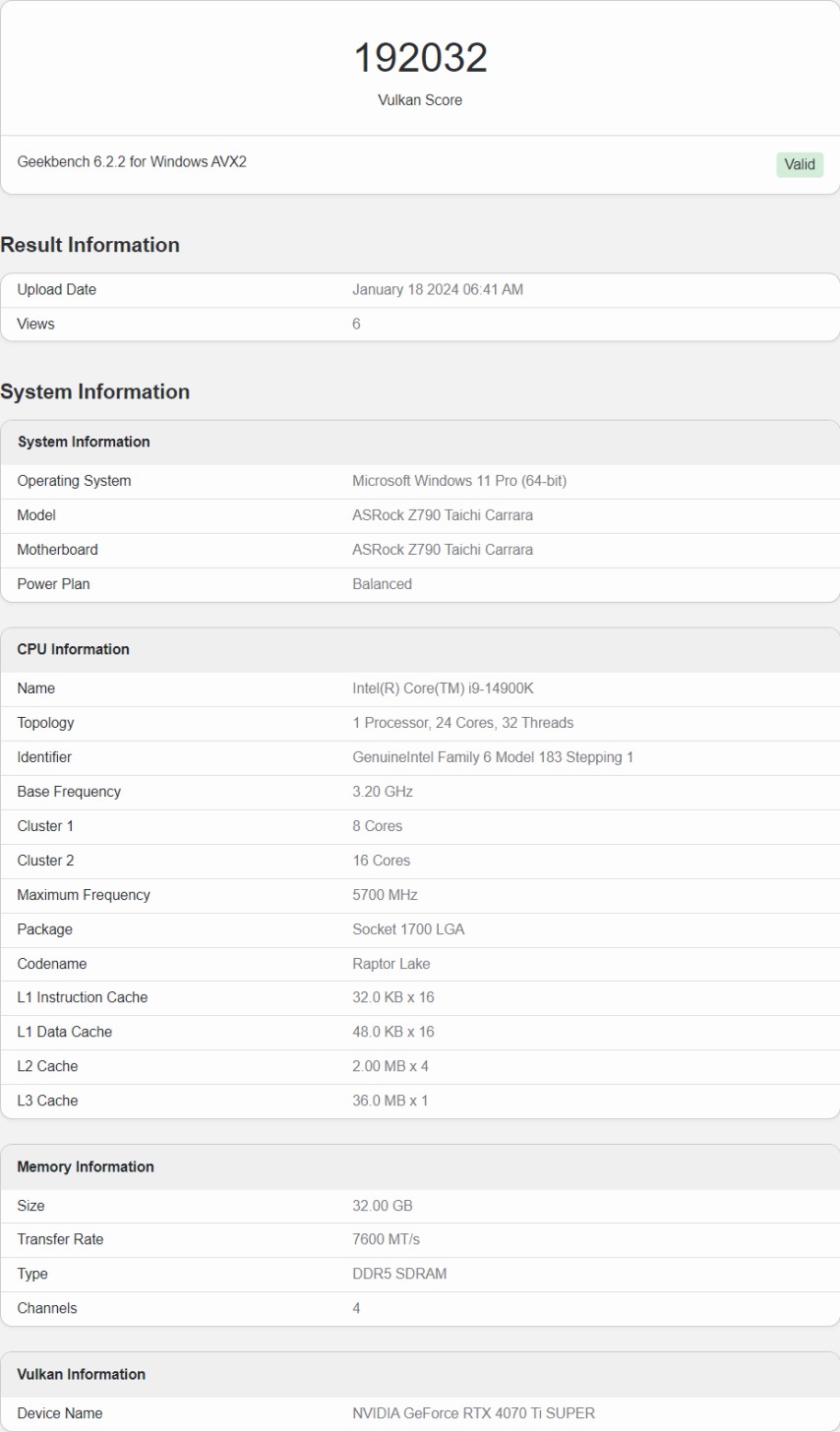Image resolution: width=840 pixels, height=1432 pixels.
Task: Click the Geekbench 6.2.2 for Windows AVX2 text
Action: coord(132,161)
